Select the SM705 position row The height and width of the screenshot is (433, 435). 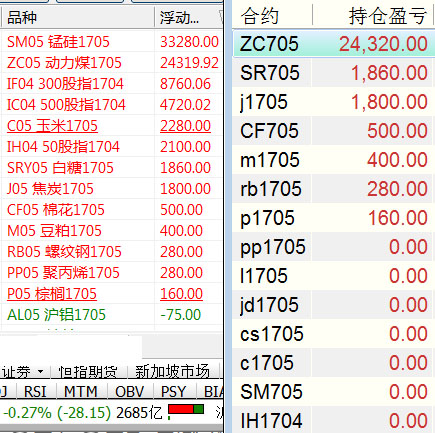334,392
